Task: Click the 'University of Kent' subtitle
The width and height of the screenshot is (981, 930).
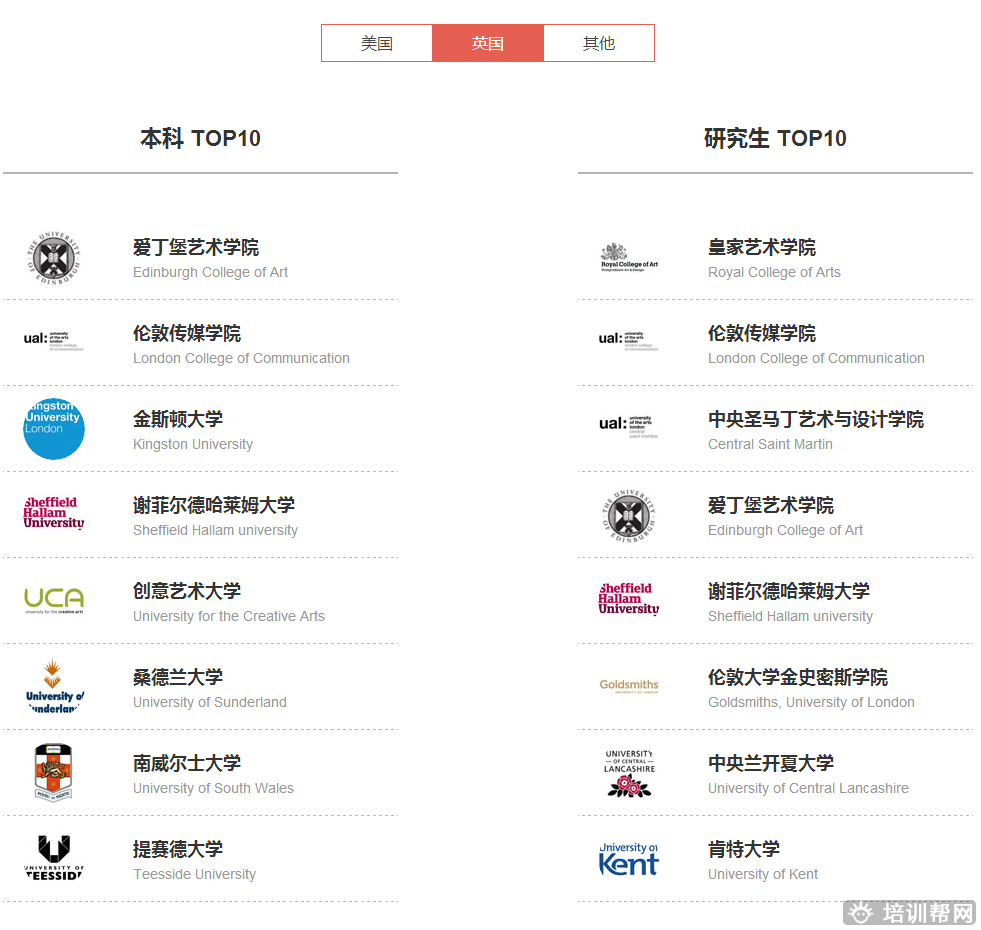Action: (x=763, y=874)
